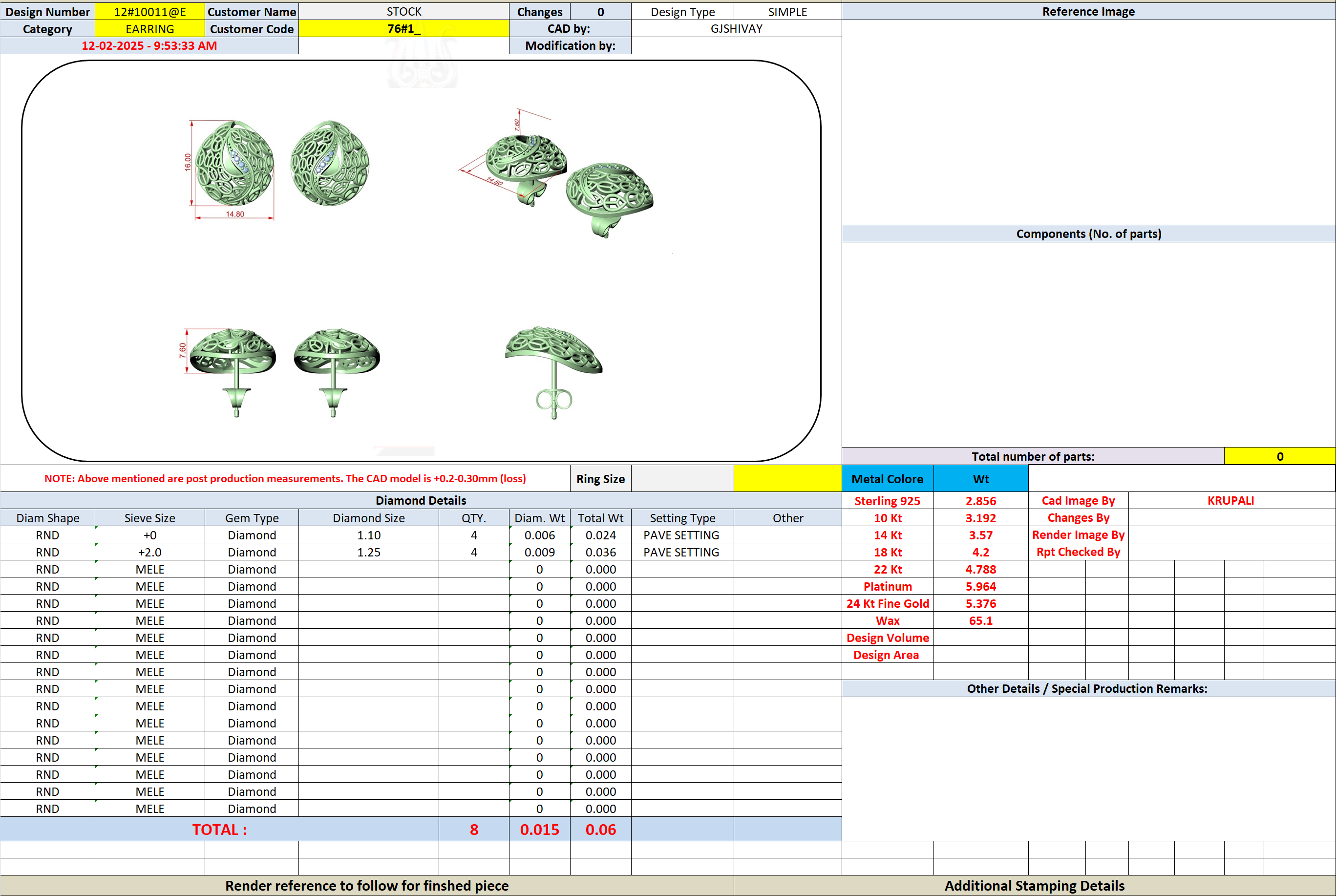Image resolution: width=1336 pixels, height=896 pixels.
Task: Select sieve size +2.0 cell
Action: 149,552
